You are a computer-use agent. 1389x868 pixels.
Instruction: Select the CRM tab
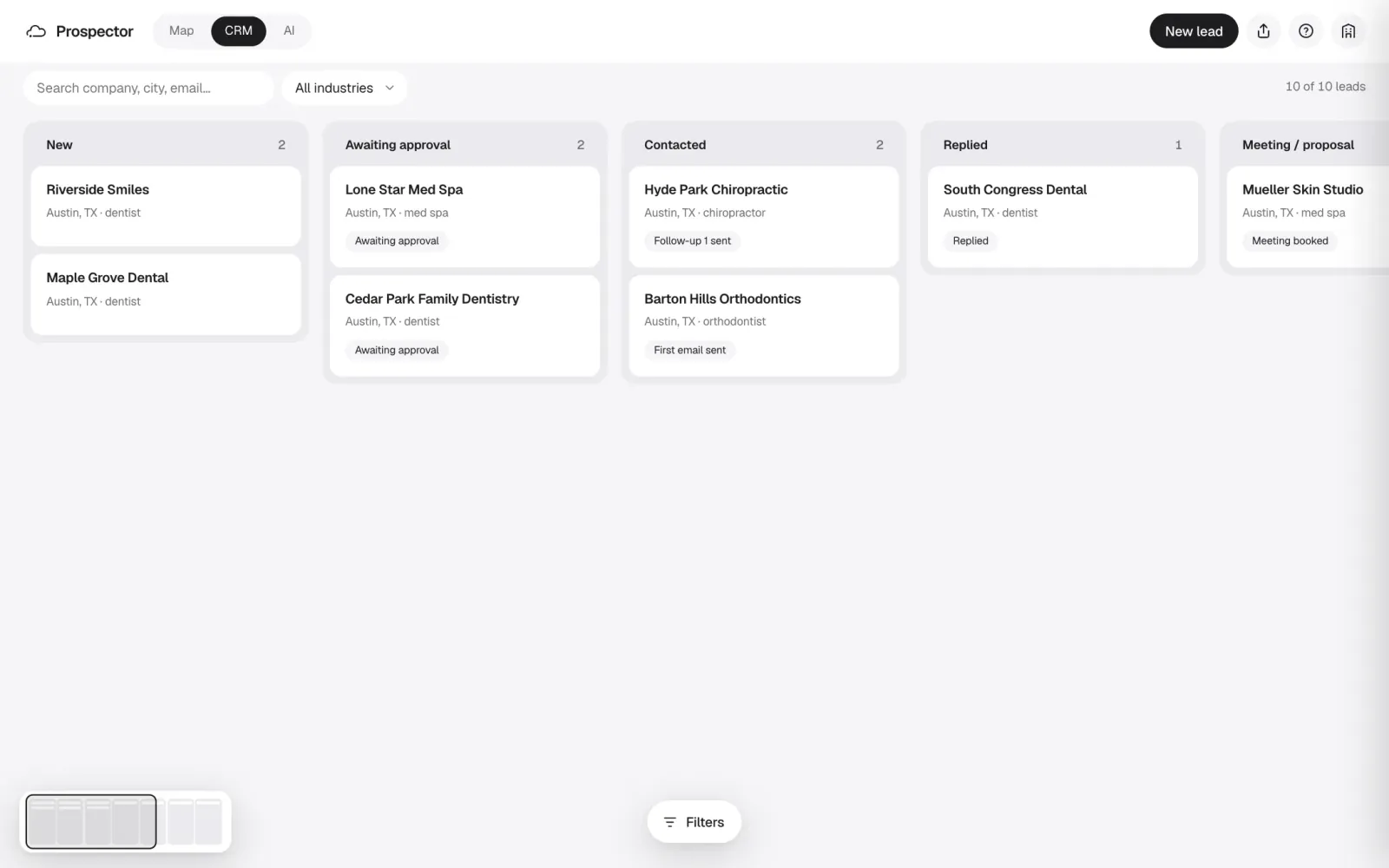[239, 30]
